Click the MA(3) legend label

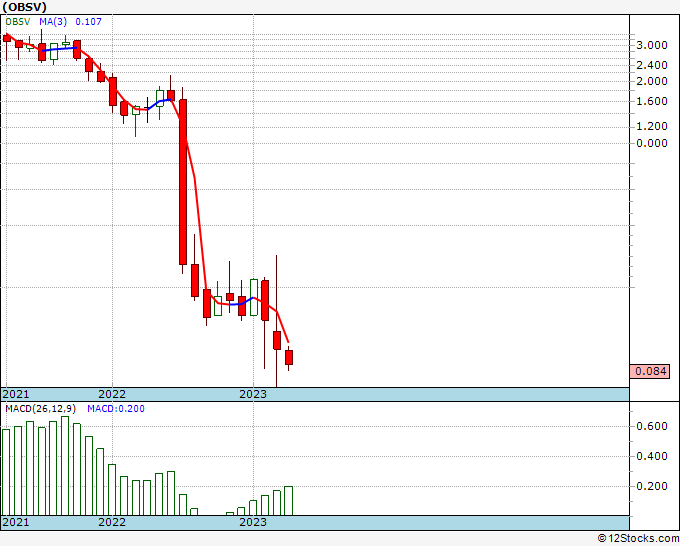click(x=53, y=22)
